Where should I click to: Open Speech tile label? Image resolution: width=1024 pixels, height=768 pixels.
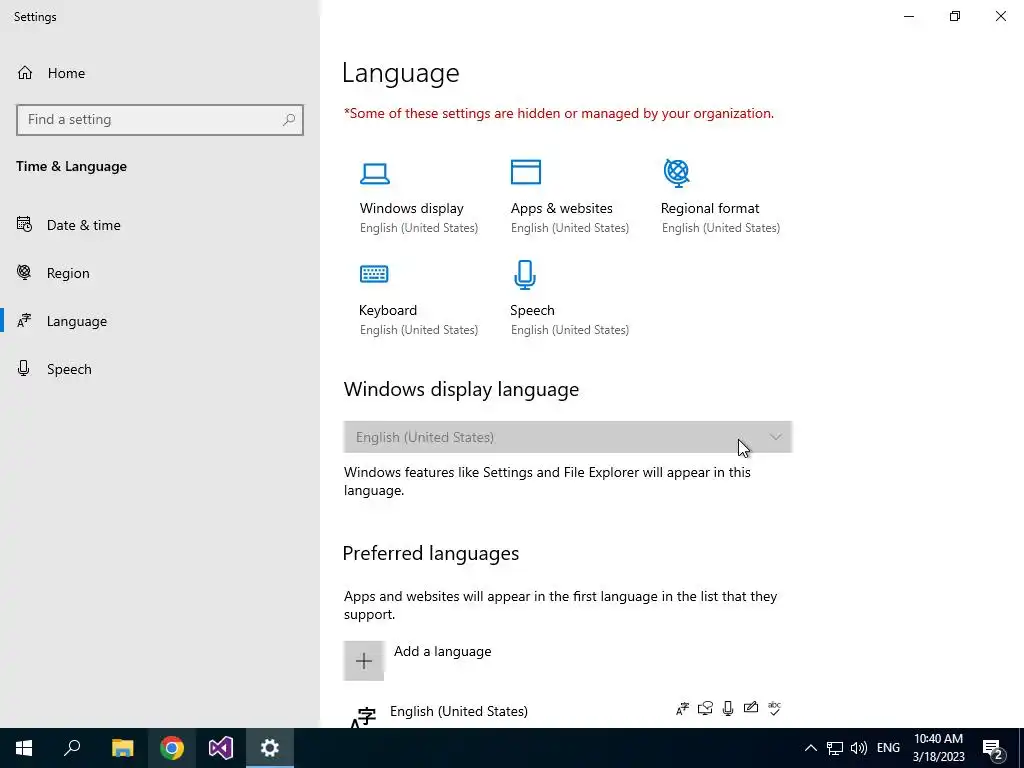[x=532, y=310]
